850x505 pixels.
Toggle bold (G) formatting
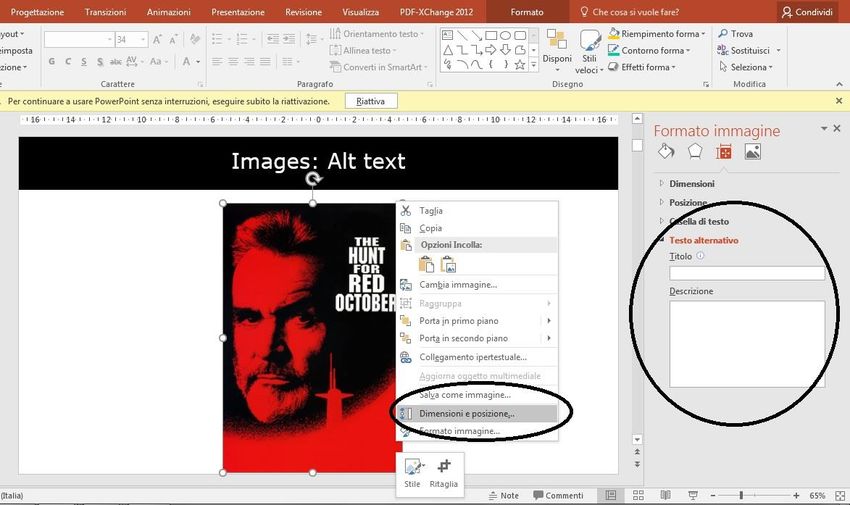click(51, 62)
